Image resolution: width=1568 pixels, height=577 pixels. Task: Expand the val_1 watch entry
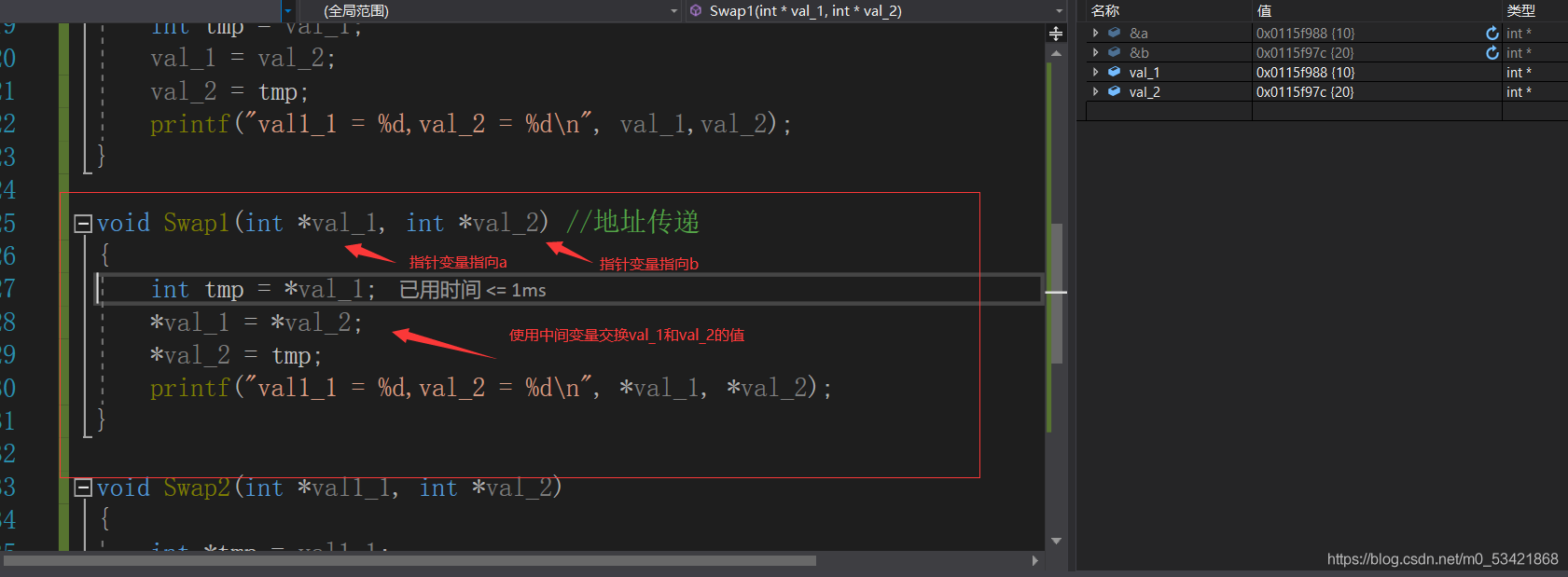(x=1096, y=72)
